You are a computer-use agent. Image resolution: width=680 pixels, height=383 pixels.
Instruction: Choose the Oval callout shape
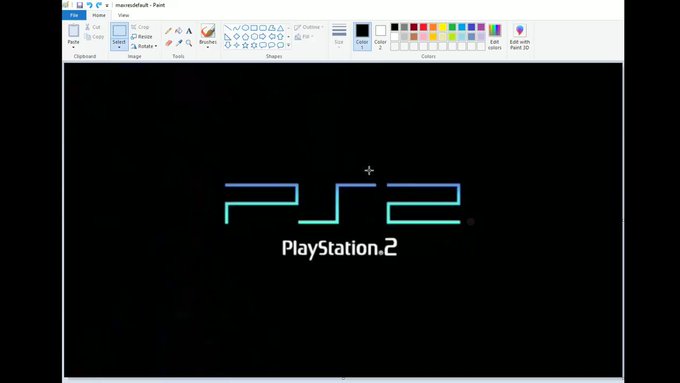[x=272, y=45]
